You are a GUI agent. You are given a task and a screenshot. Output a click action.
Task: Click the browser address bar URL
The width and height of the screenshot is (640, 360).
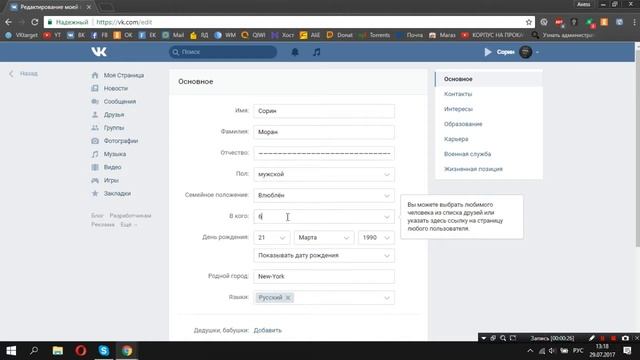pyautogui.click(x=124, y=22)
